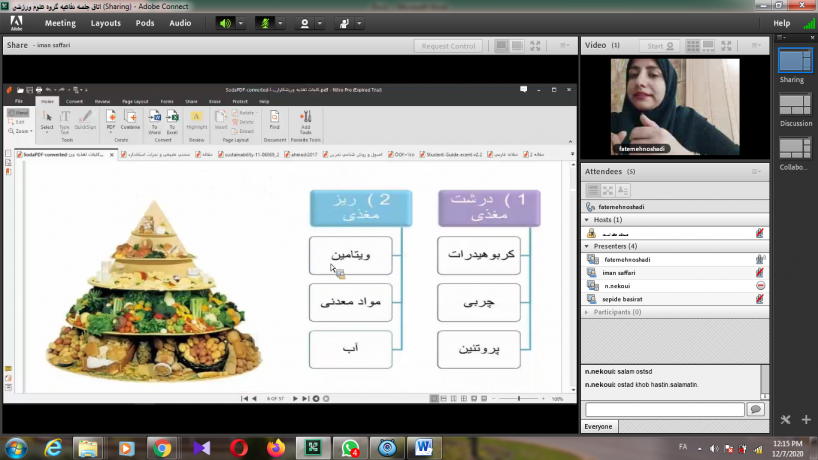Click the Start video button
This screenshot has width=818, height=460.
(660, 46)
